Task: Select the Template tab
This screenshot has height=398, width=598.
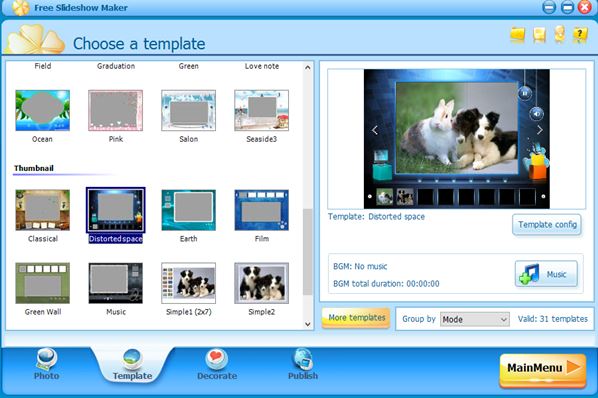Action: (132, 365)
